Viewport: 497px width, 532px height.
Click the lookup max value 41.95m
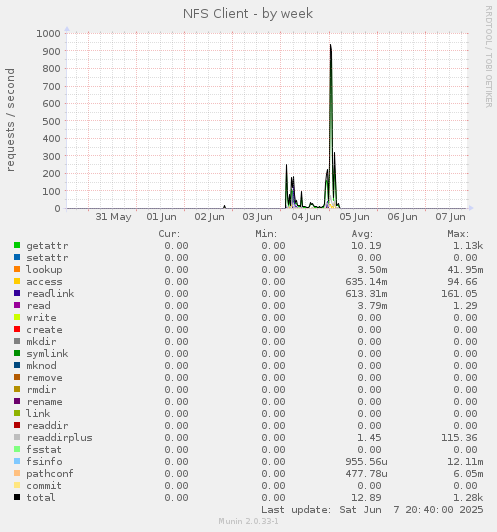465,270
